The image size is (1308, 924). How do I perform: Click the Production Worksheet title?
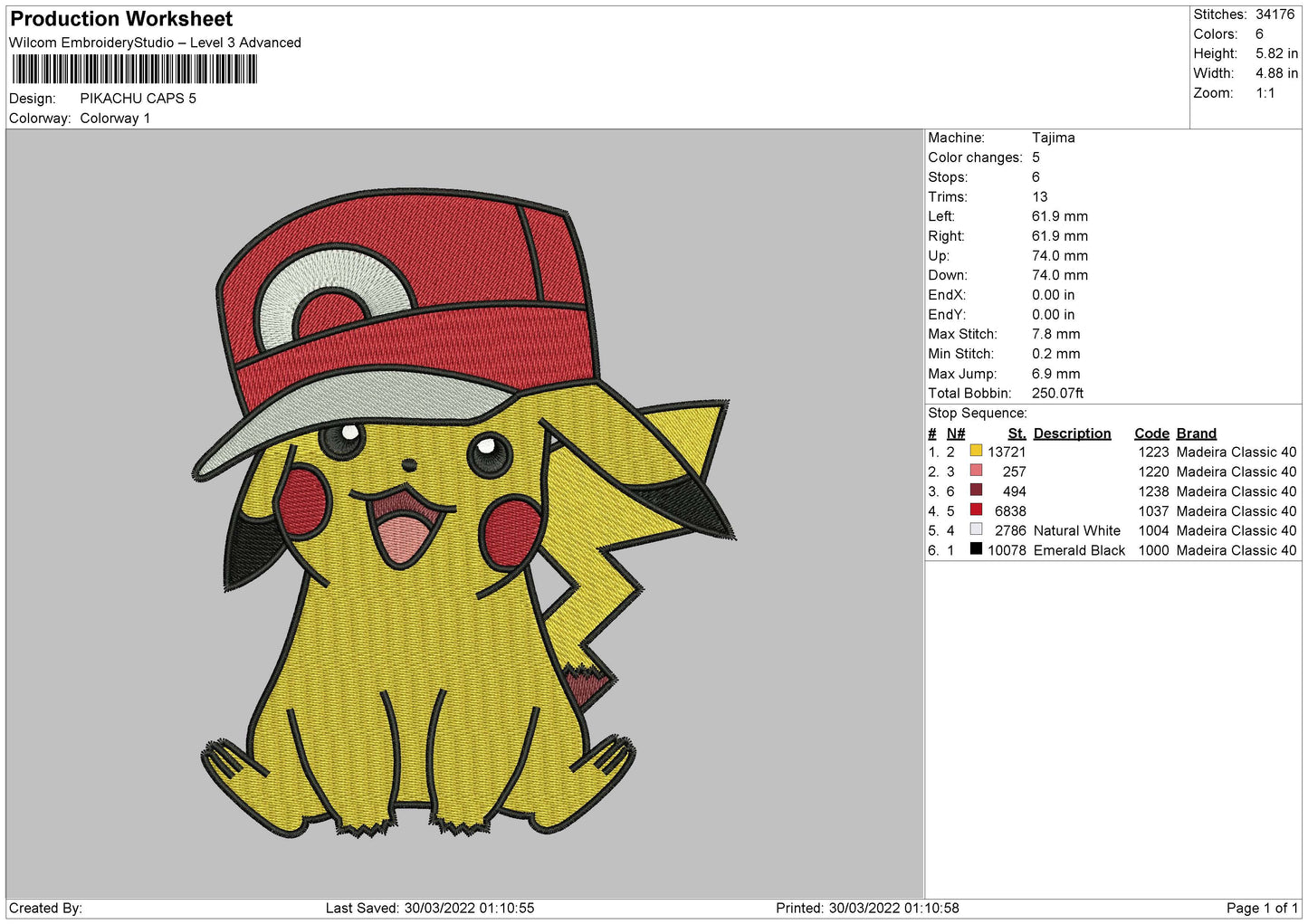point(121,19)
